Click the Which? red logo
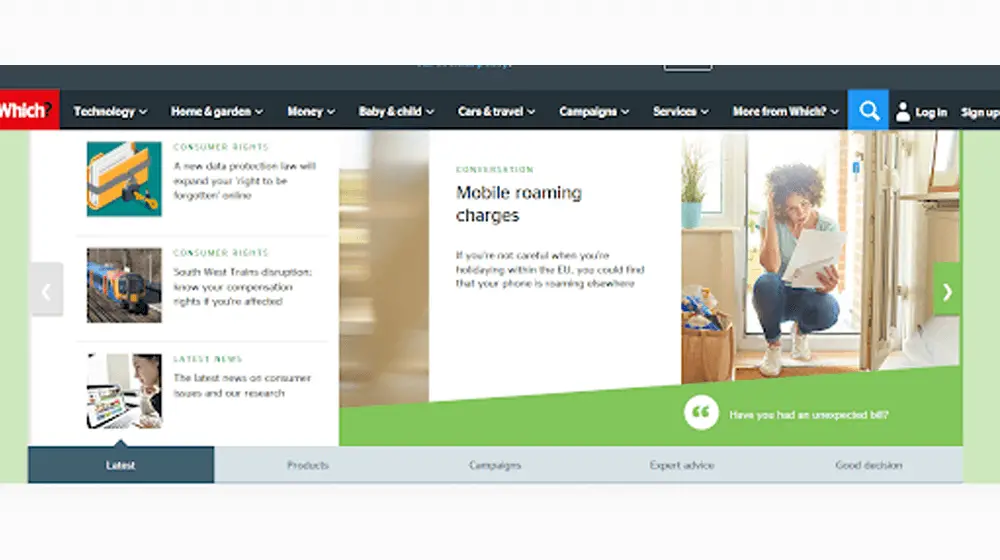 (29, 110)
